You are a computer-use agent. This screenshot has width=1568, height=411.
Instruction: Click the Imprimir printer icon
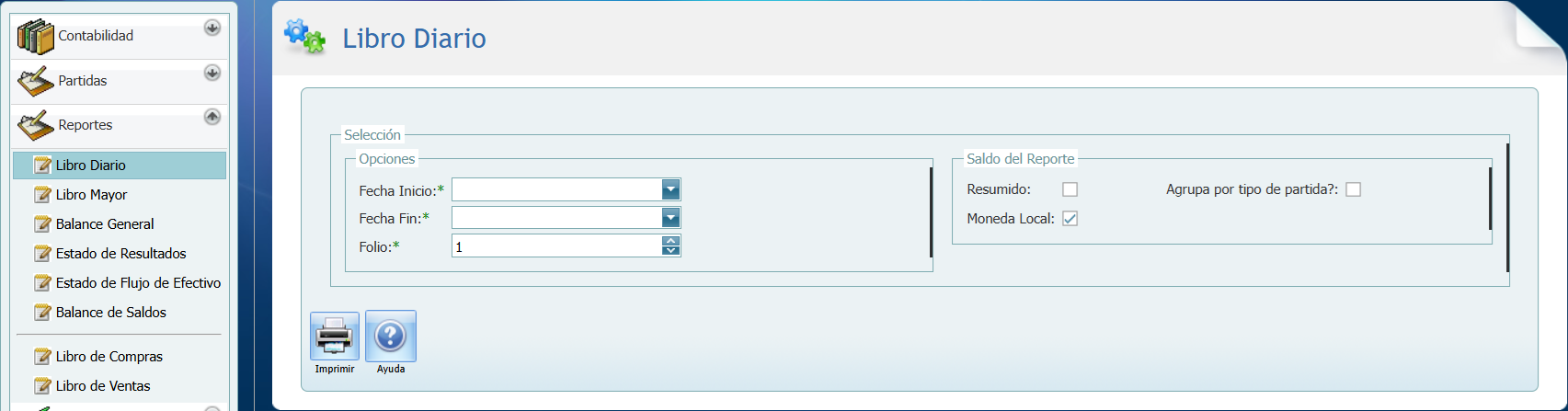click(334, 336)
